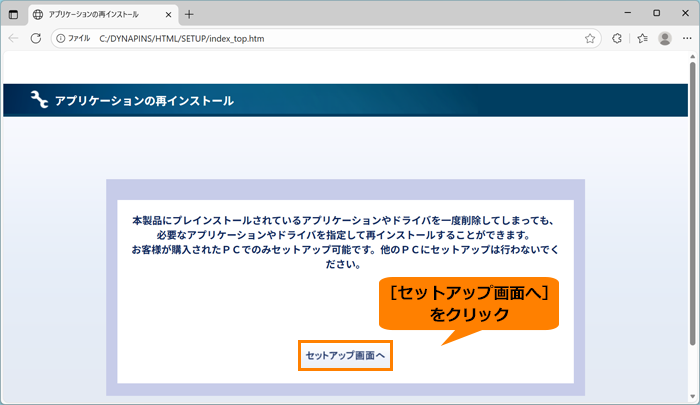Viewport: 700px width, 405px height.
Task: Click the wrench icon in the page header
Action: [39, 100]
